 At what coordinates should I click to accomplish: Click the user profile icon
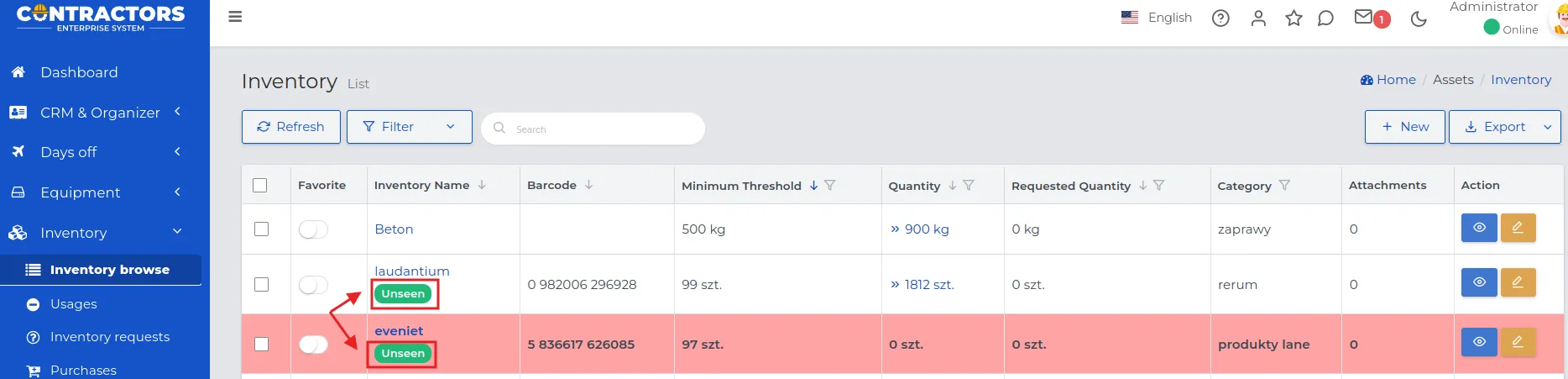pos(1257,18)
